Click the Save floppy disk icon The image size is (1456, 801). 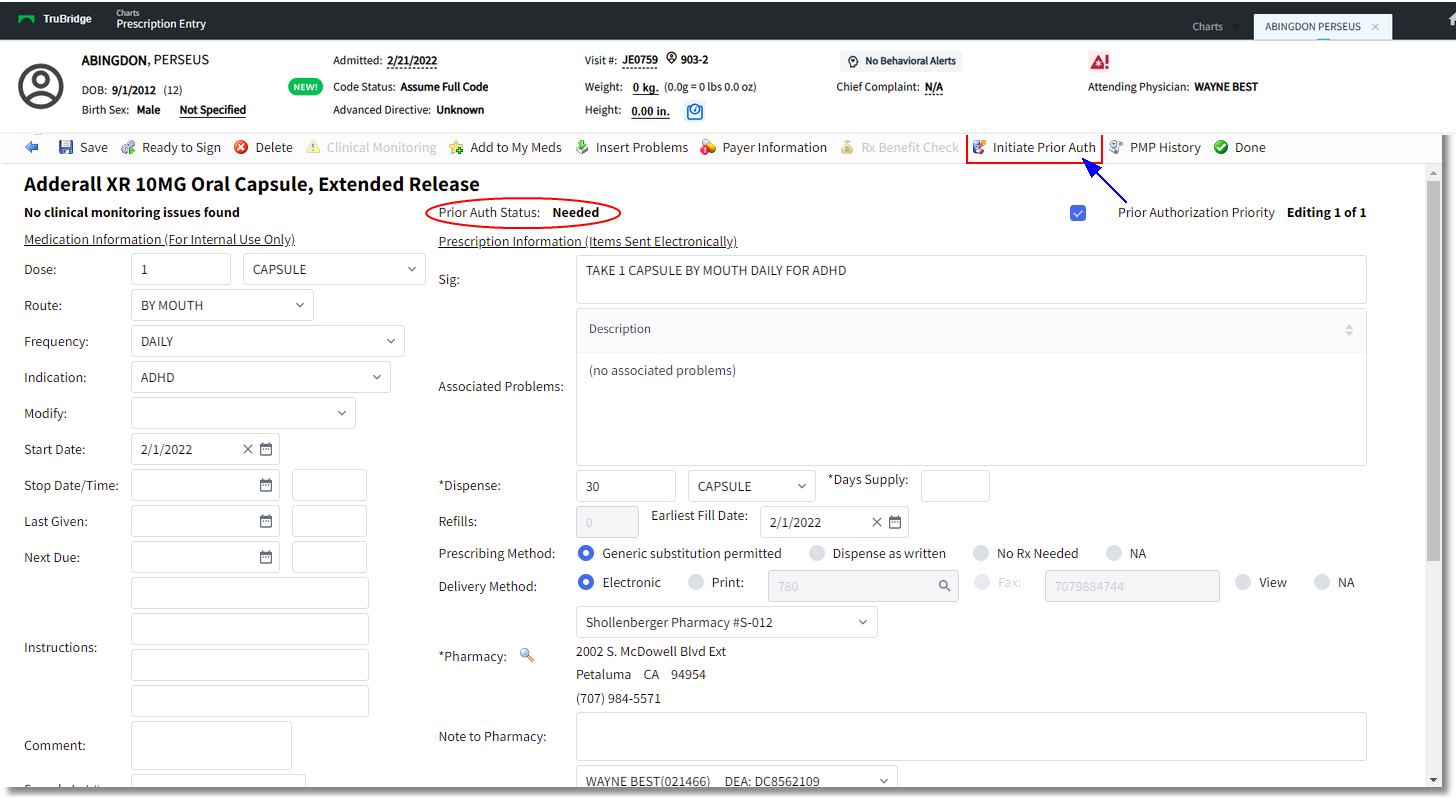click(66, 147)
